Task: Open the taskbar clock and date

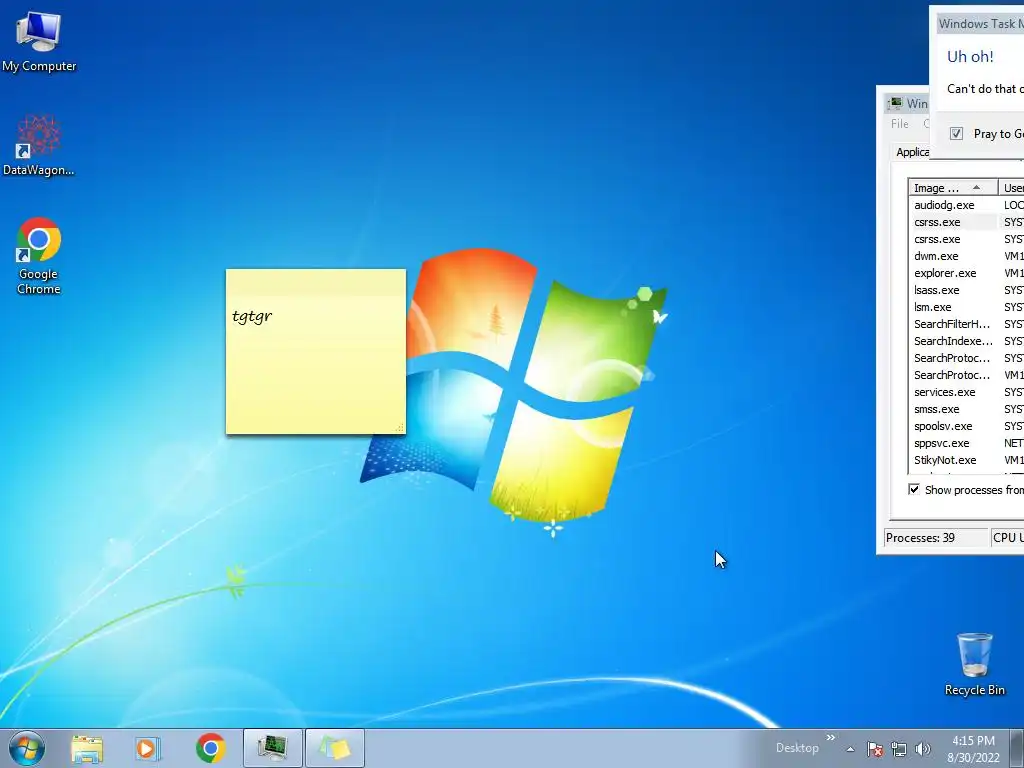Action: tap(973, 748)
